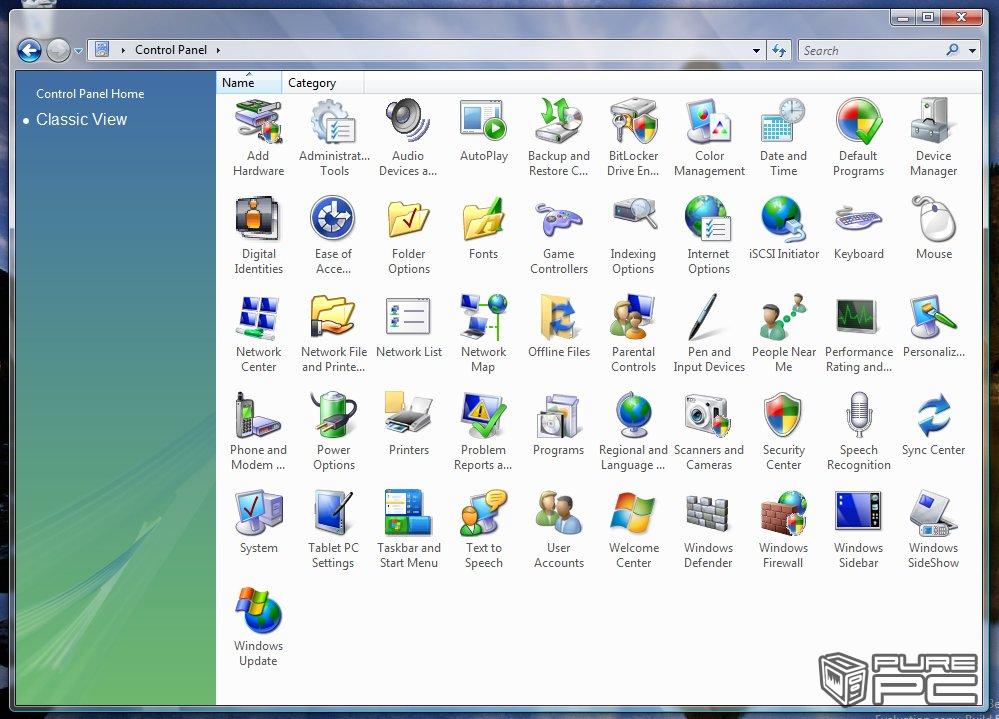This screenshot has height=719, width=999.
Task: Open Personalization settings
Action: click(x=933, y=327)
